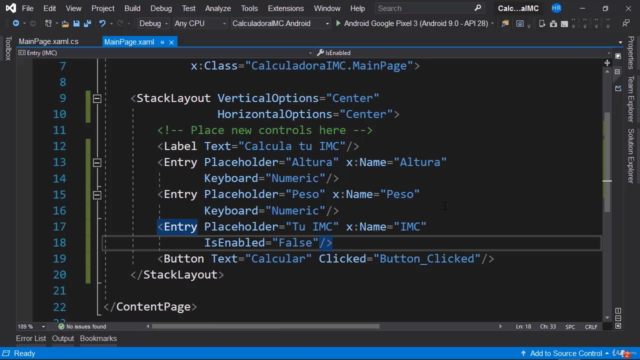Open the Device Manager toolbar icon
This screenshot has height=360, width=640.
(x=542, y=24)
